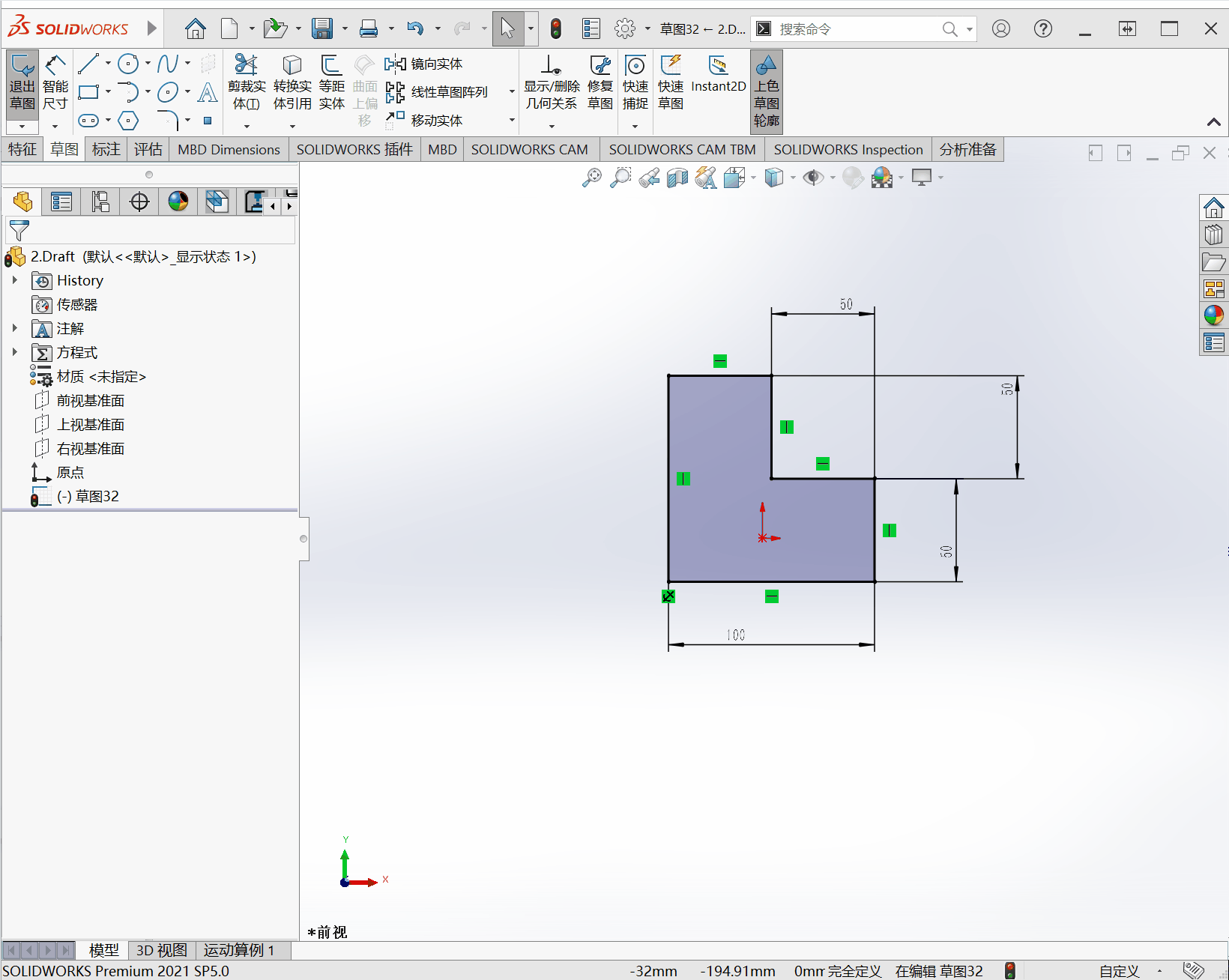1229x980 pixels.
Task: Open the Options gear dropdown arrow
Action: click(x=647, y=29)
